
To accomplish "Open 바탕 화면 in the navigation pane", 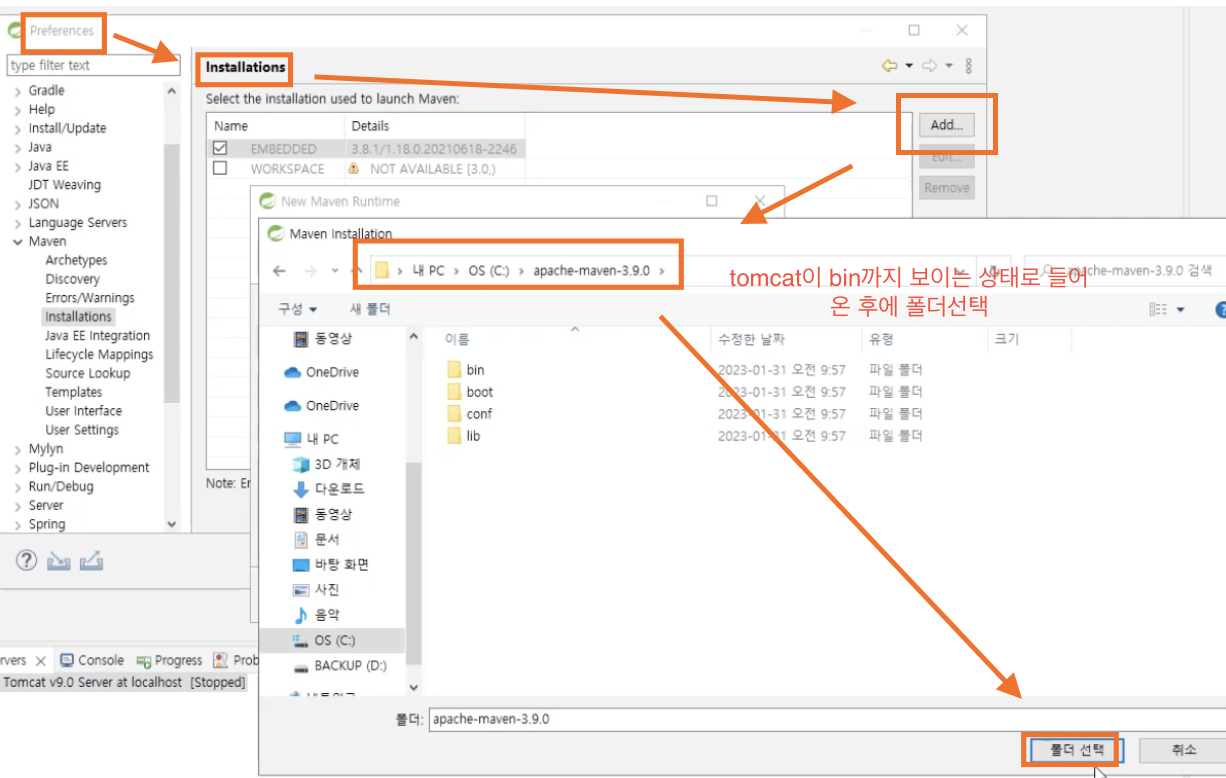I will point(330,564).
